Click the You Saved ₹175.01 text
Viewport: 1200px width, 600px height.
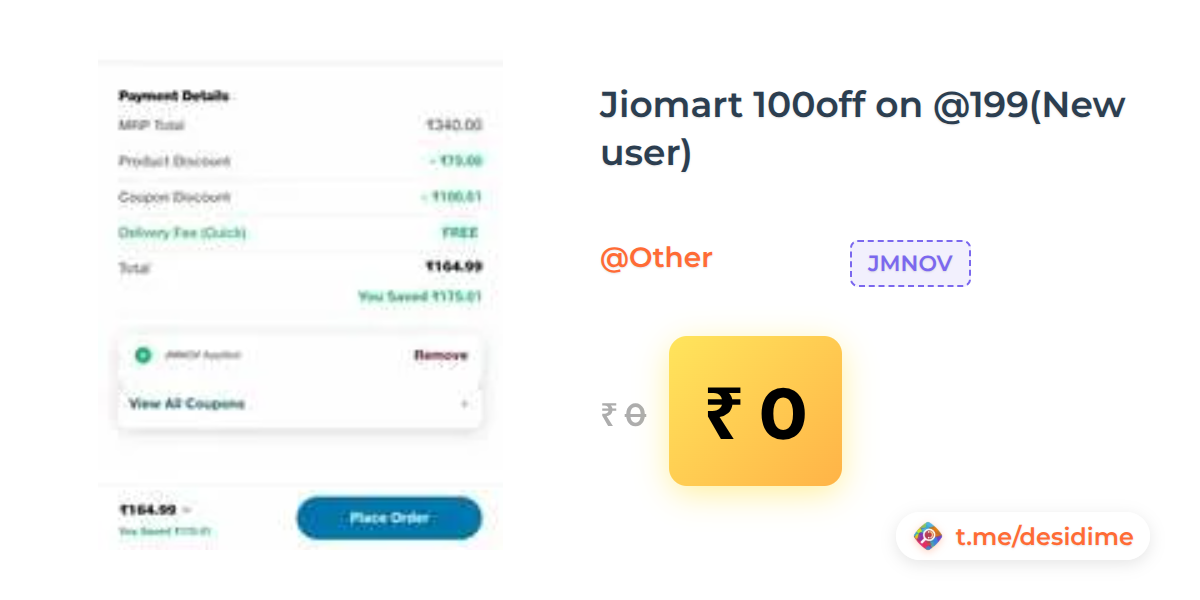(420, 297)
